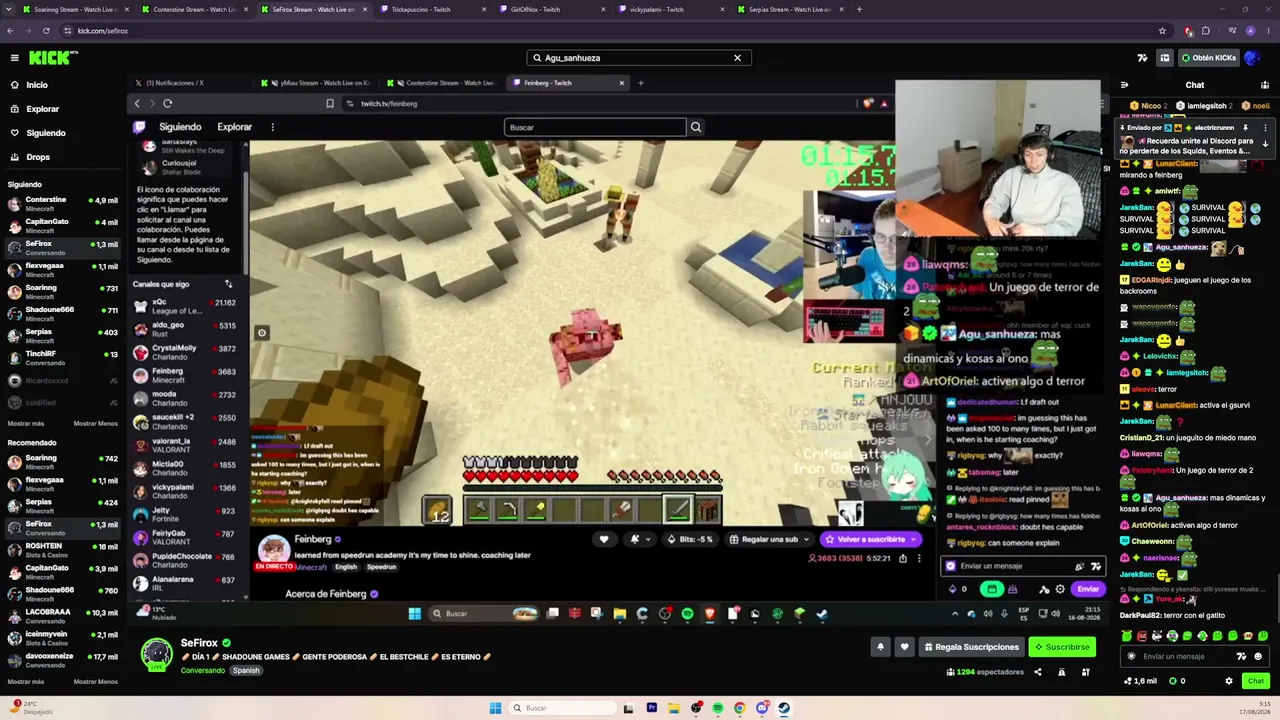Open the chat leaderboard podium icon
This screenshot has height=720, width=1280.
click(1264, 85)
